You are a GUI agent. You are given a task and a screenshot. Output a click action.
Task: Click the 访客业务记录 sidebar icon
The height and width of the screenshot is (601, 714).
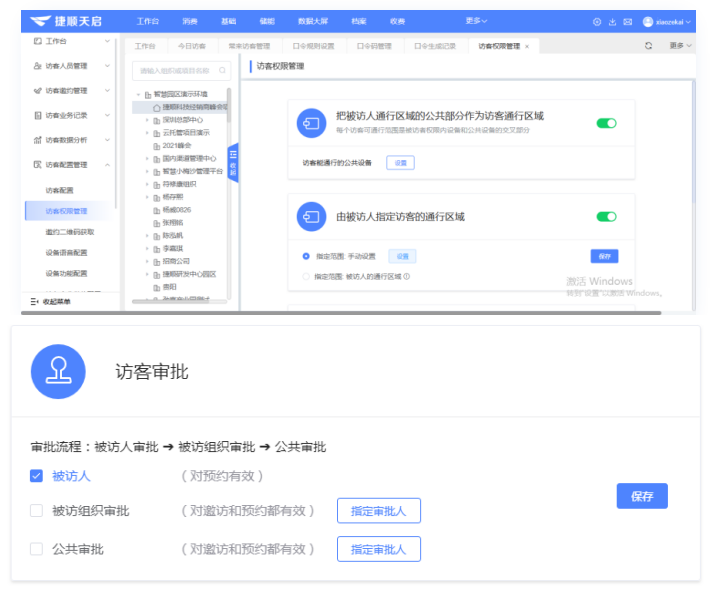point(37,115)
